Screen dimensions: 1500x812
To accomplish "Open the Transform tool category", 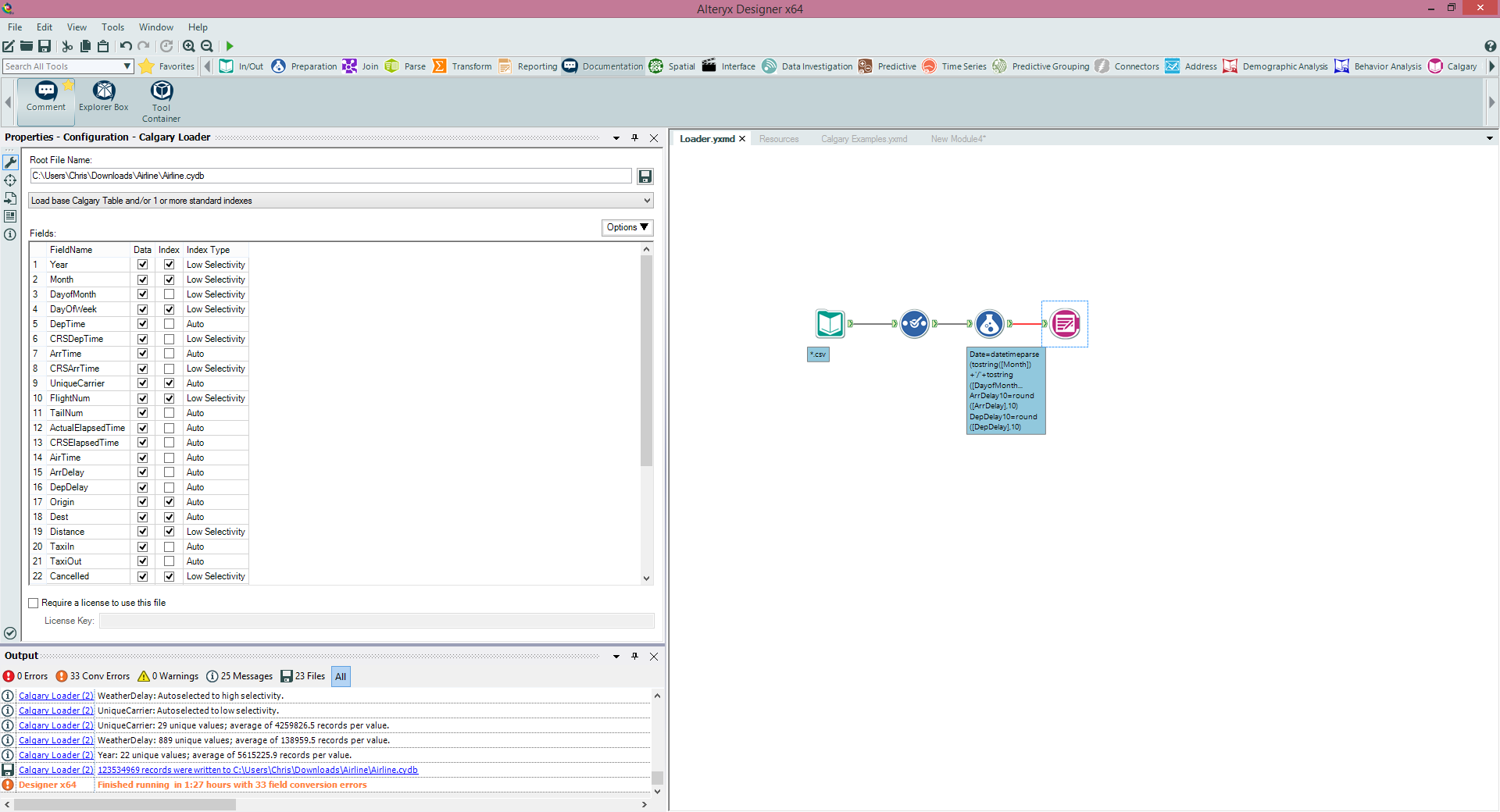I will 462,66.
